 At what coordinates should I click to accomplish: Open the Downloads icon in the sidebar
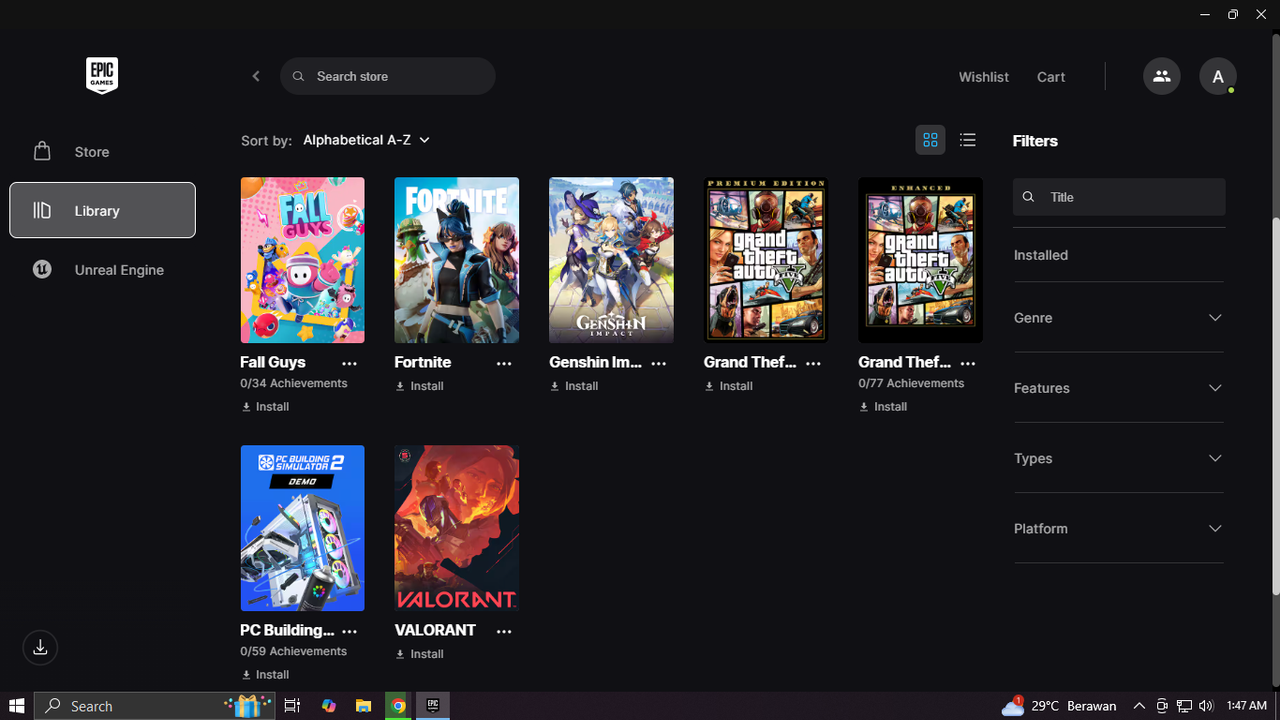(x=40, y=647)
